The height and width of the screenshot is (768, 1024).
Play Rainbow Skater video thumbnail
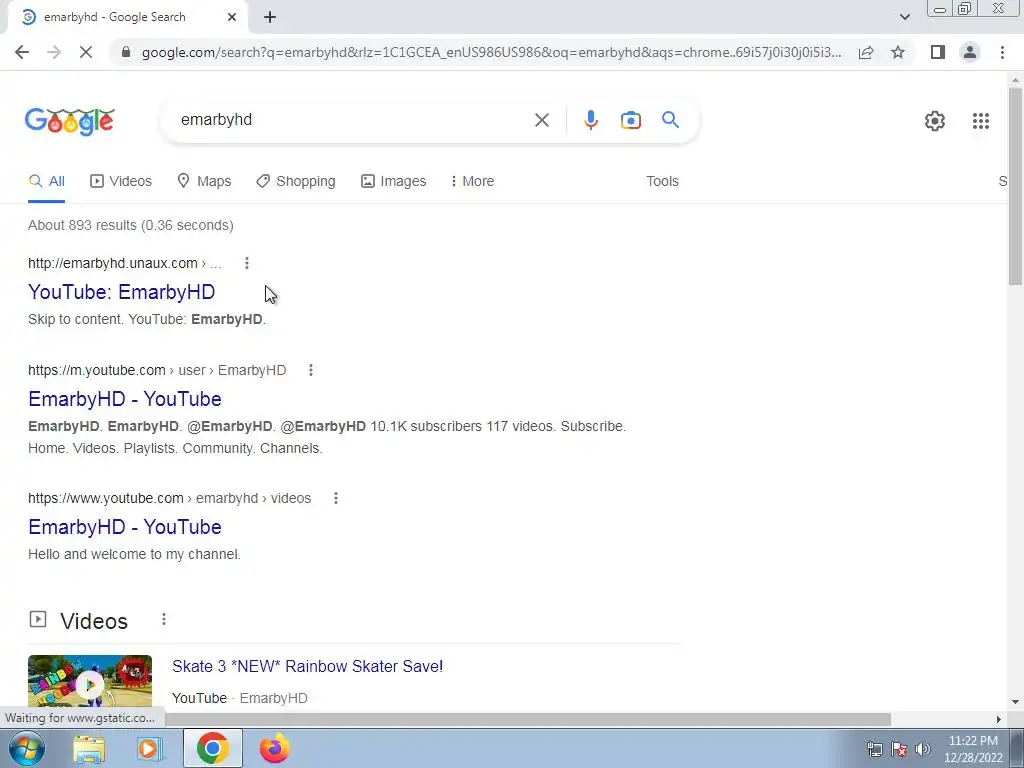90,681
